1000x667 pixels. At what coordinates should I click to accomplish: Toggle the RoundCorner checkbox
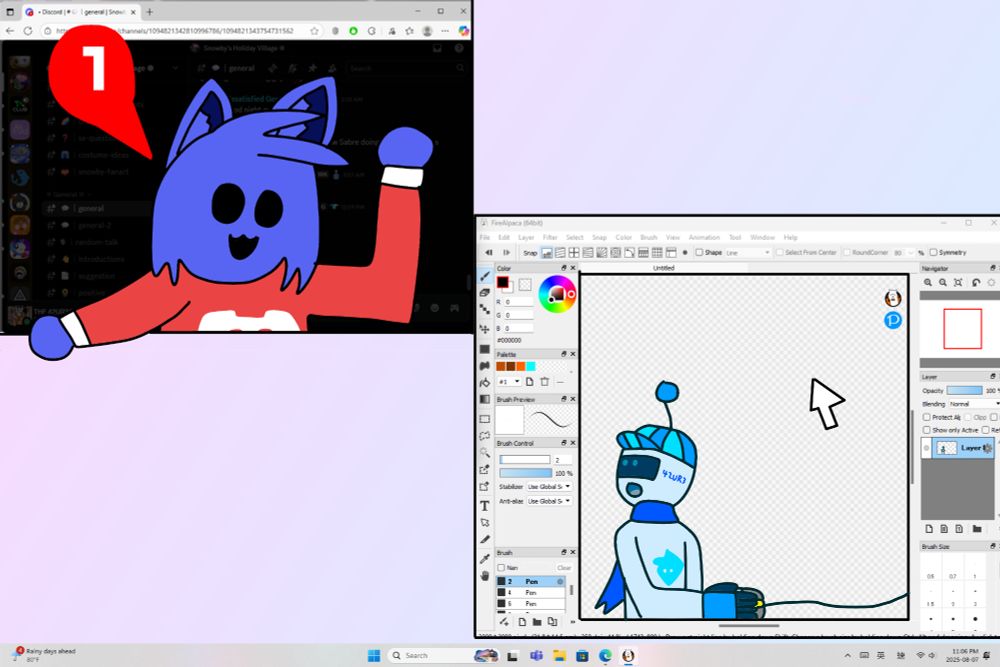(x=847, y=253)
